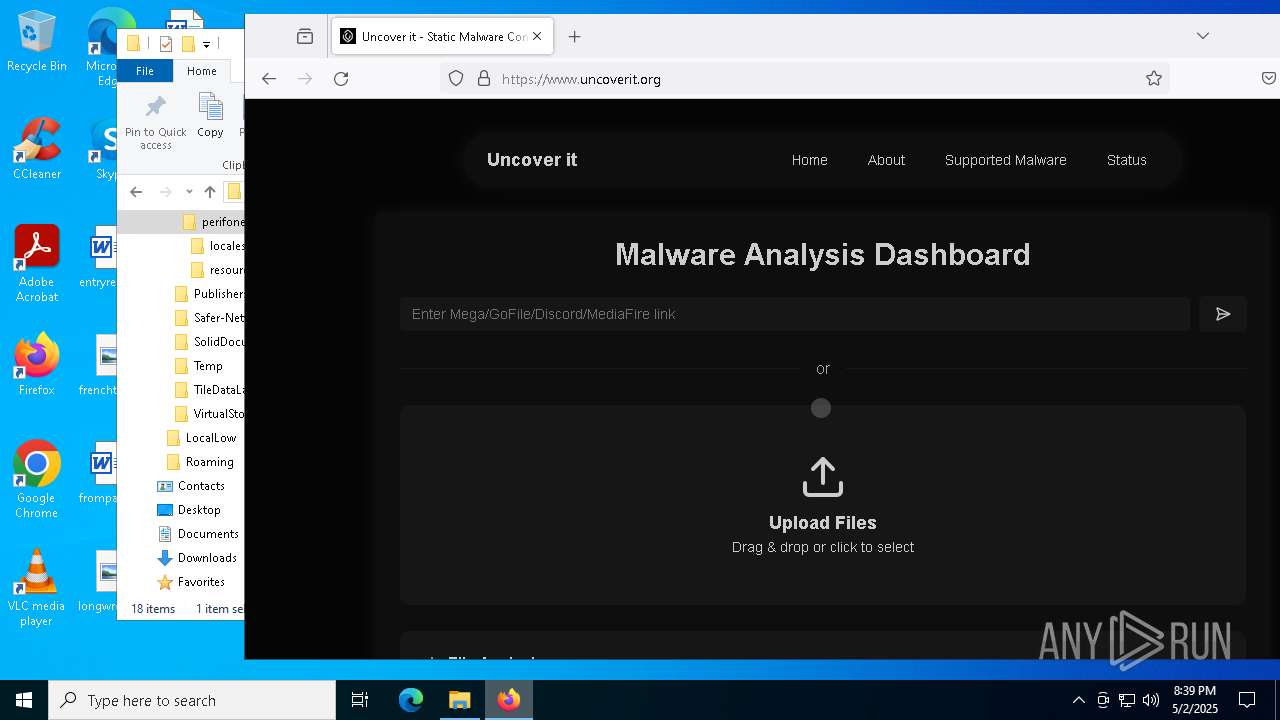
Task: Click the Firefox reload page icon
Action: click(341, 79)
